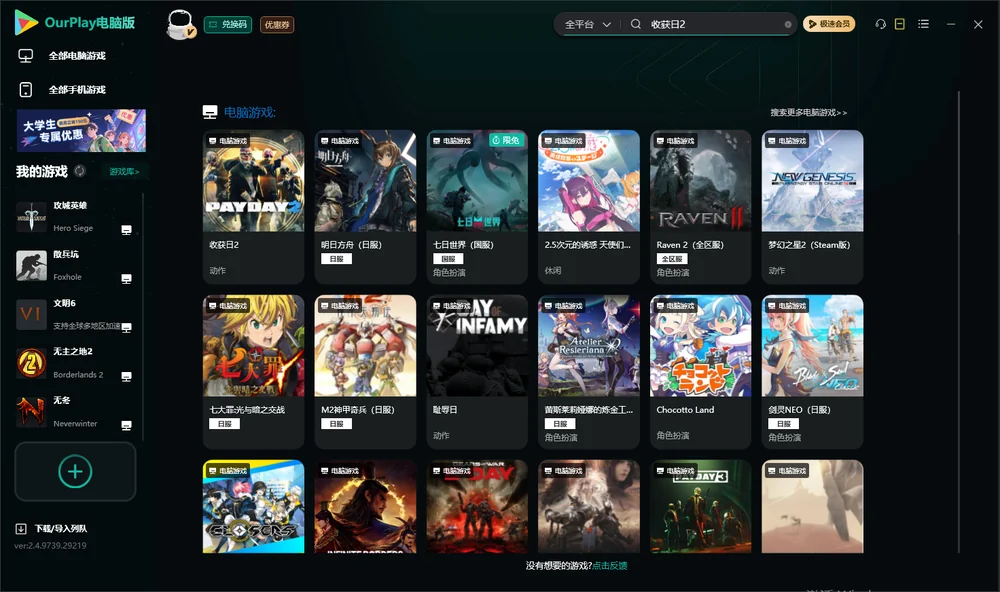
Task: Click the PC icon on Borderlands 2 row
Action: pos(126,376)
